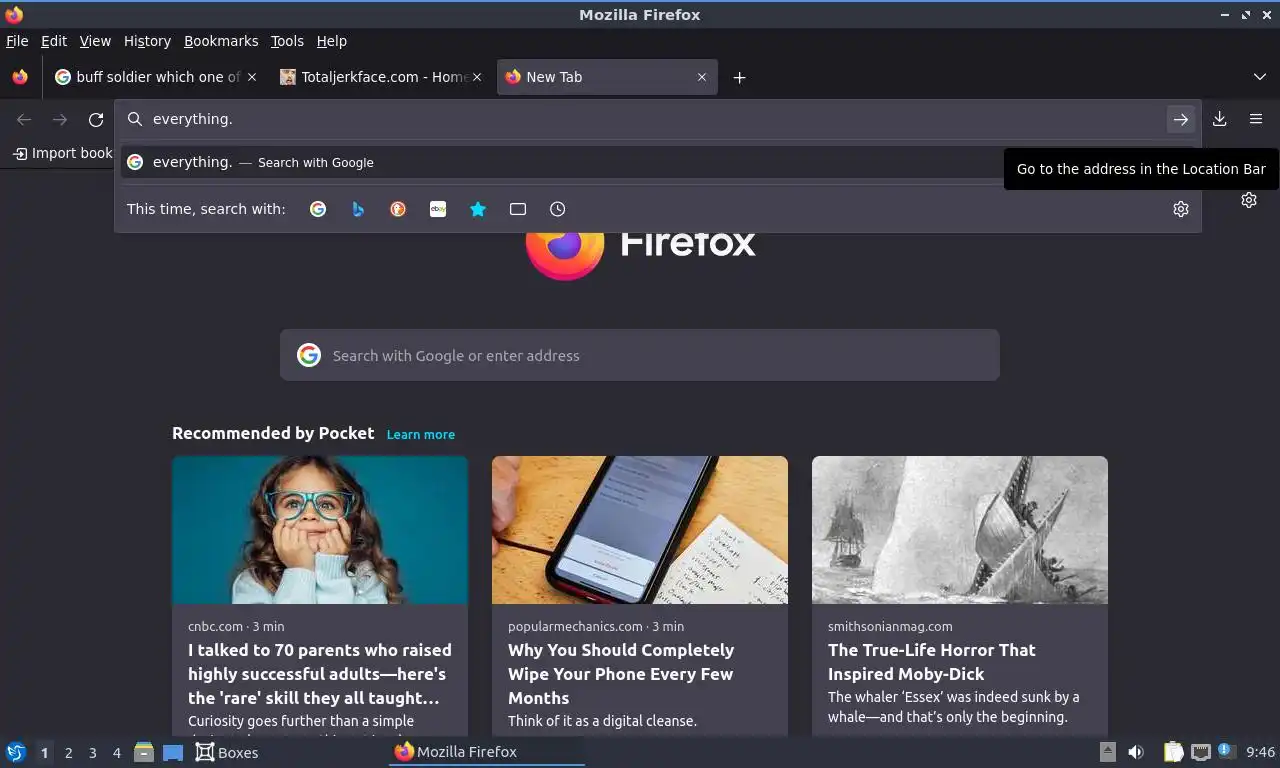The width and height of the screenshot is (1280, 768).
Task: Open search settings gear in suggestion panel
Action: tap(1181, 209)
